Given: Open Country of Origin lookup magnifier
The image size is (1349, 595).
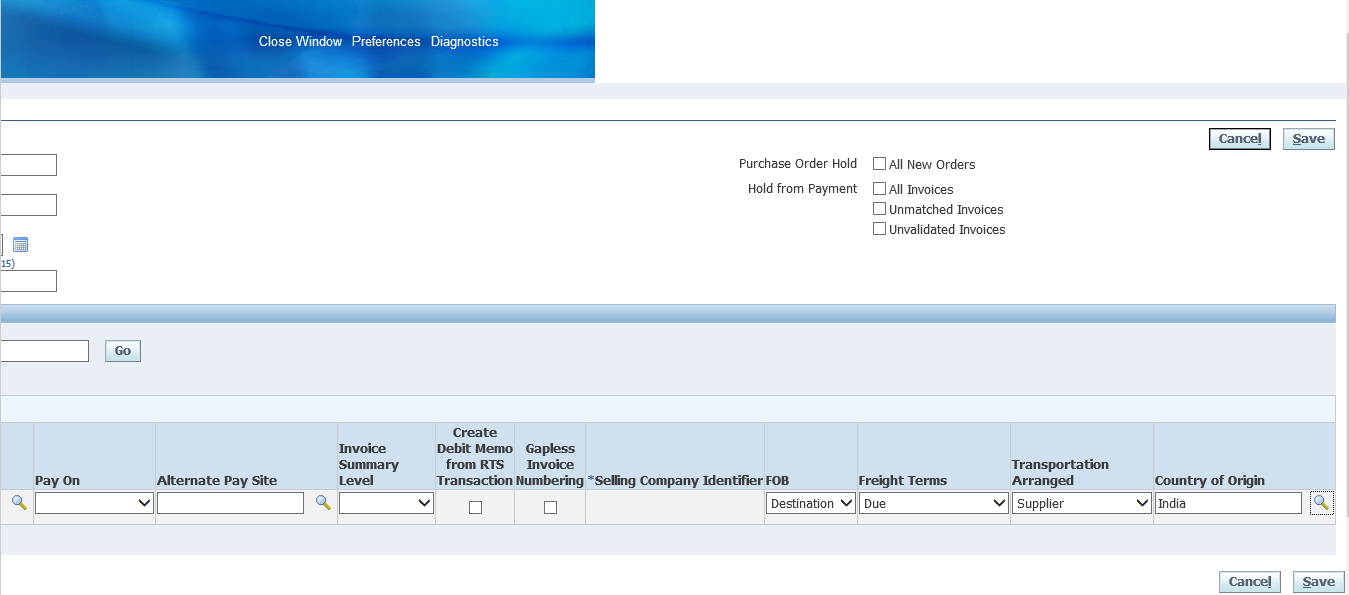Looking at the screenshot, I should (x=1321, y=503).
